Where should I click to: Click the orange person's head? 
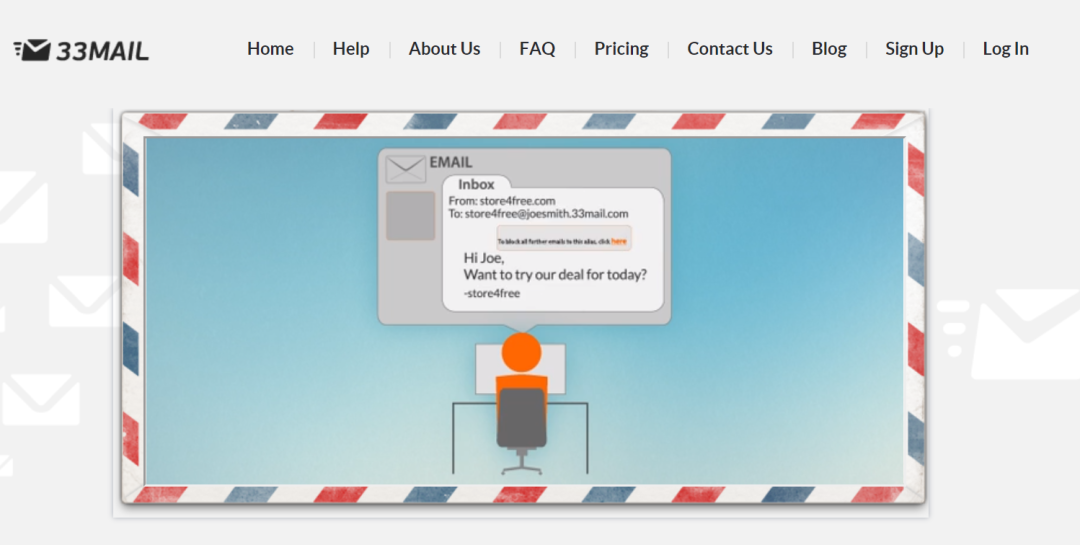(521, 352)
